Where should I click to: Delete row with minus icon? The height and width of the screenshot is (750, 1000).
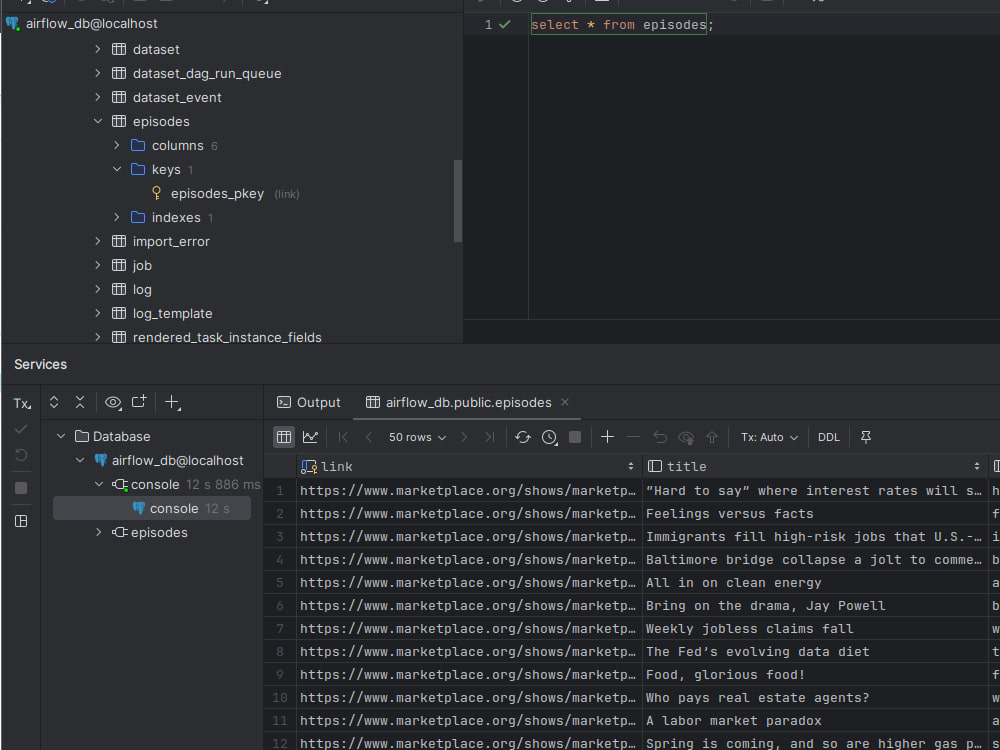633,437
